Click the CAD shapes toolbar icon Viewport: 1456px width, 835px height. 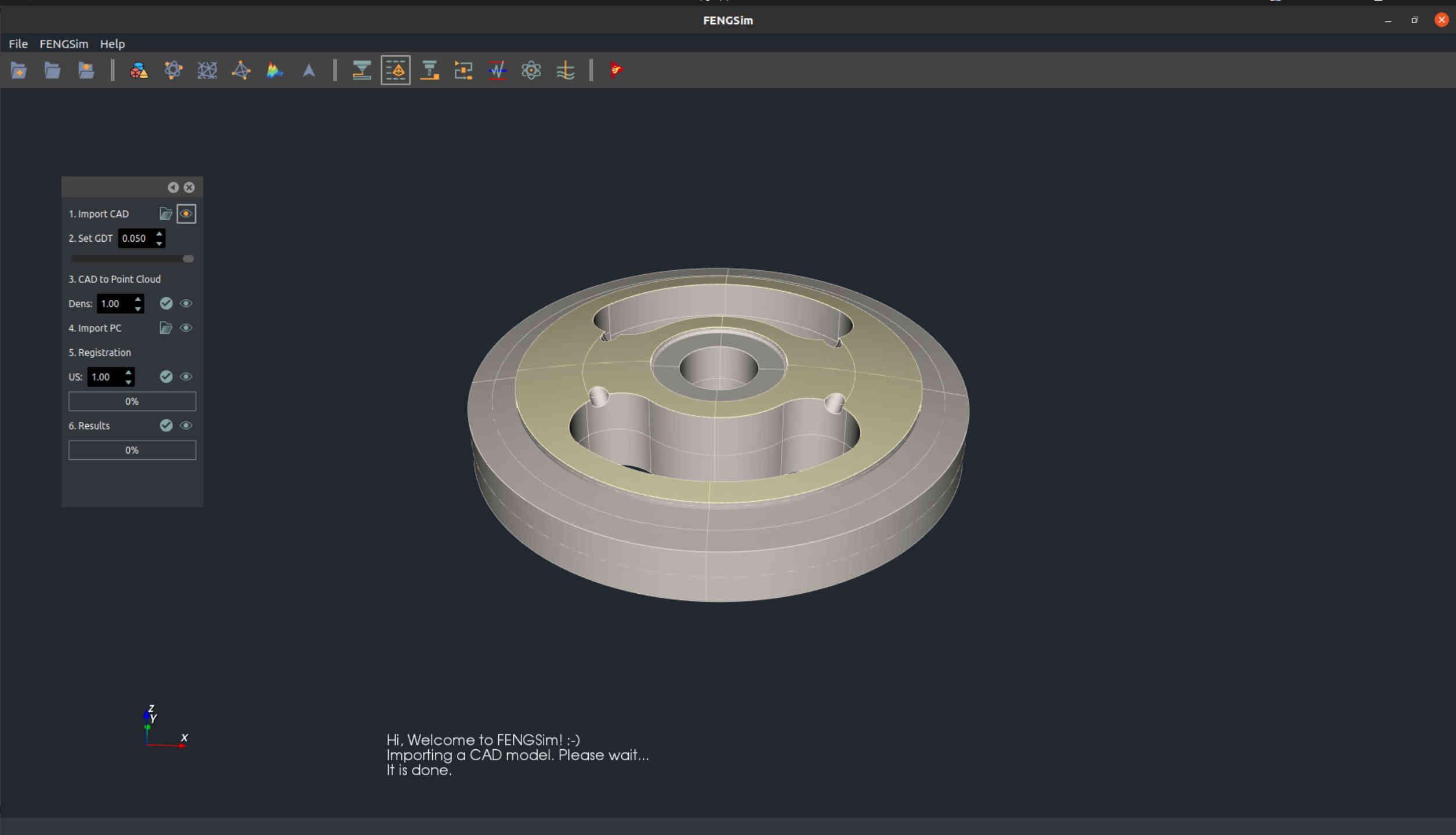139,71
